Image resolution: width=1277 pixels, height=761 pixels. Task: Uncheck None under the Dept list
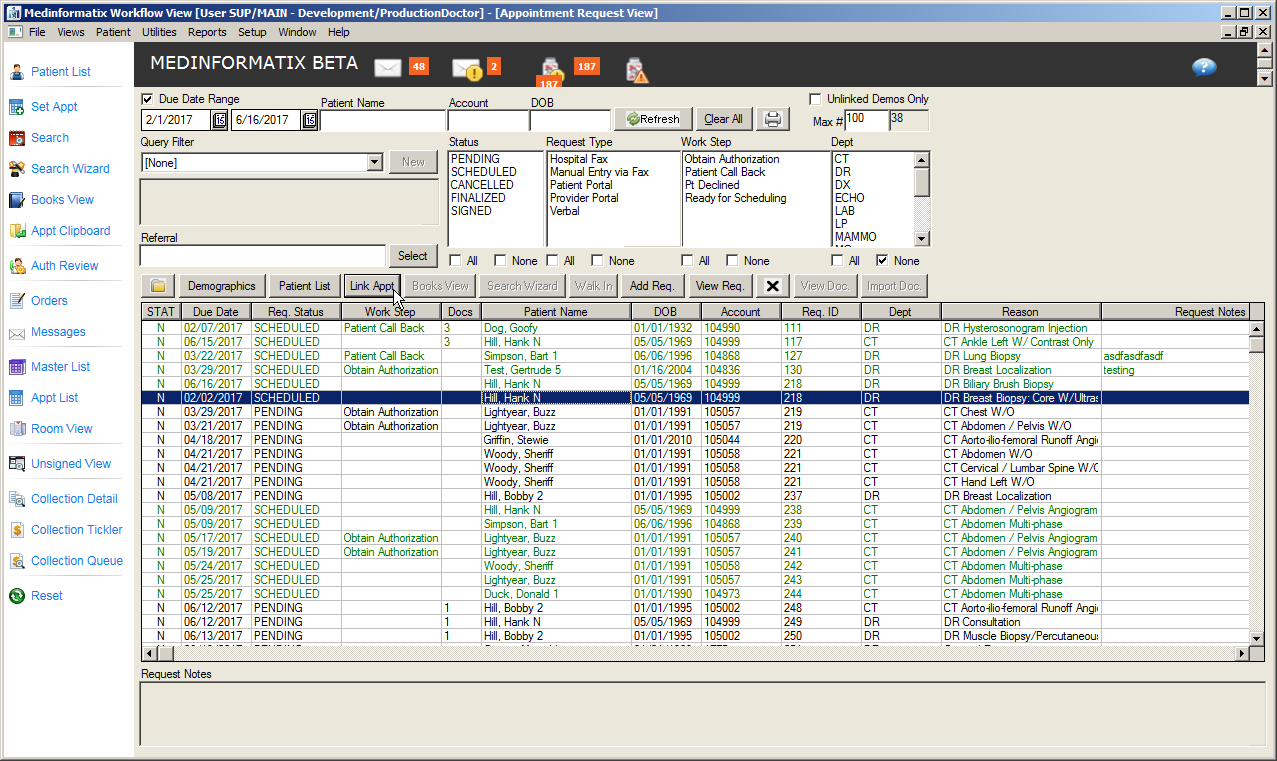882,261
